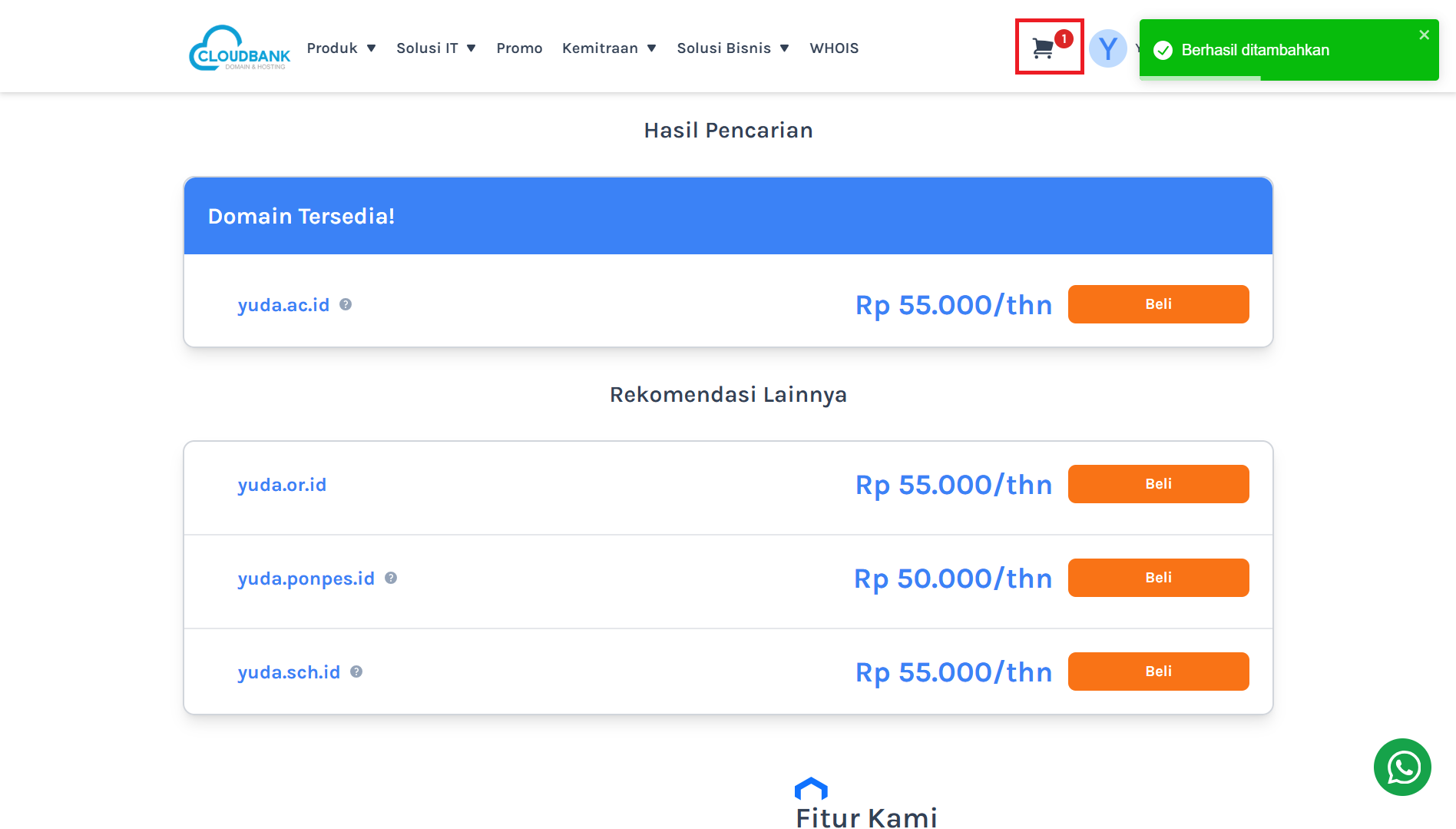Expand the Produk dropdown menu
Viewport: 1456px width, 829px height.
(341, 48)
